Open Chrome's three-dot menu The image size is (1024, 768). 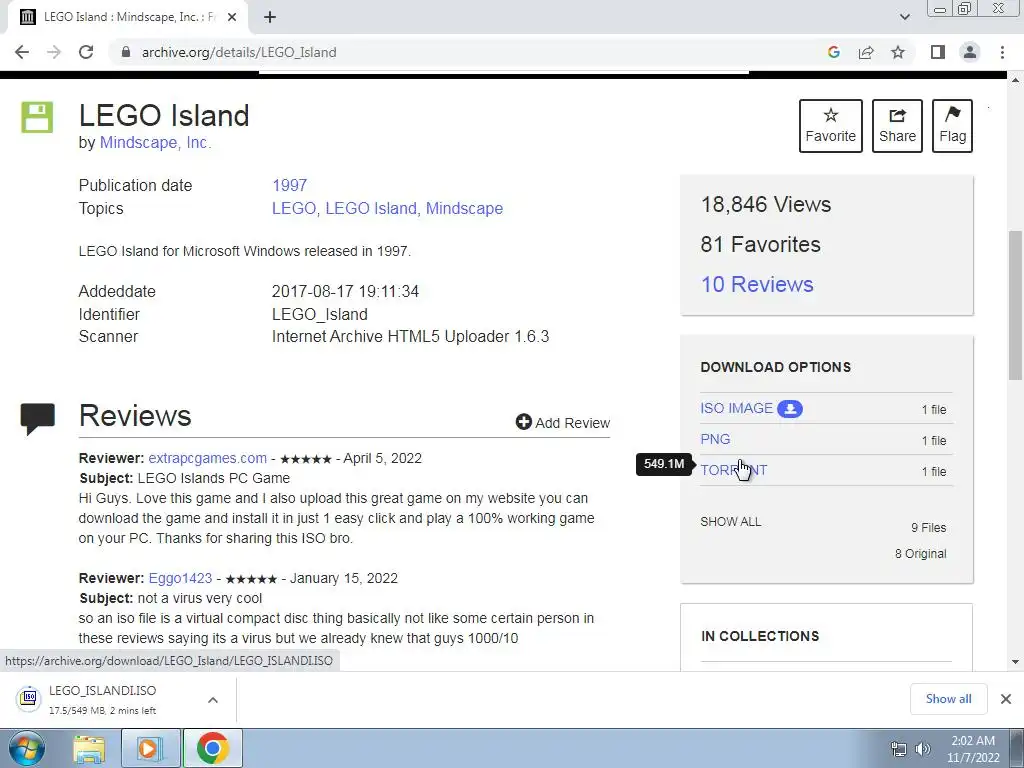(x=1002, y=52)
